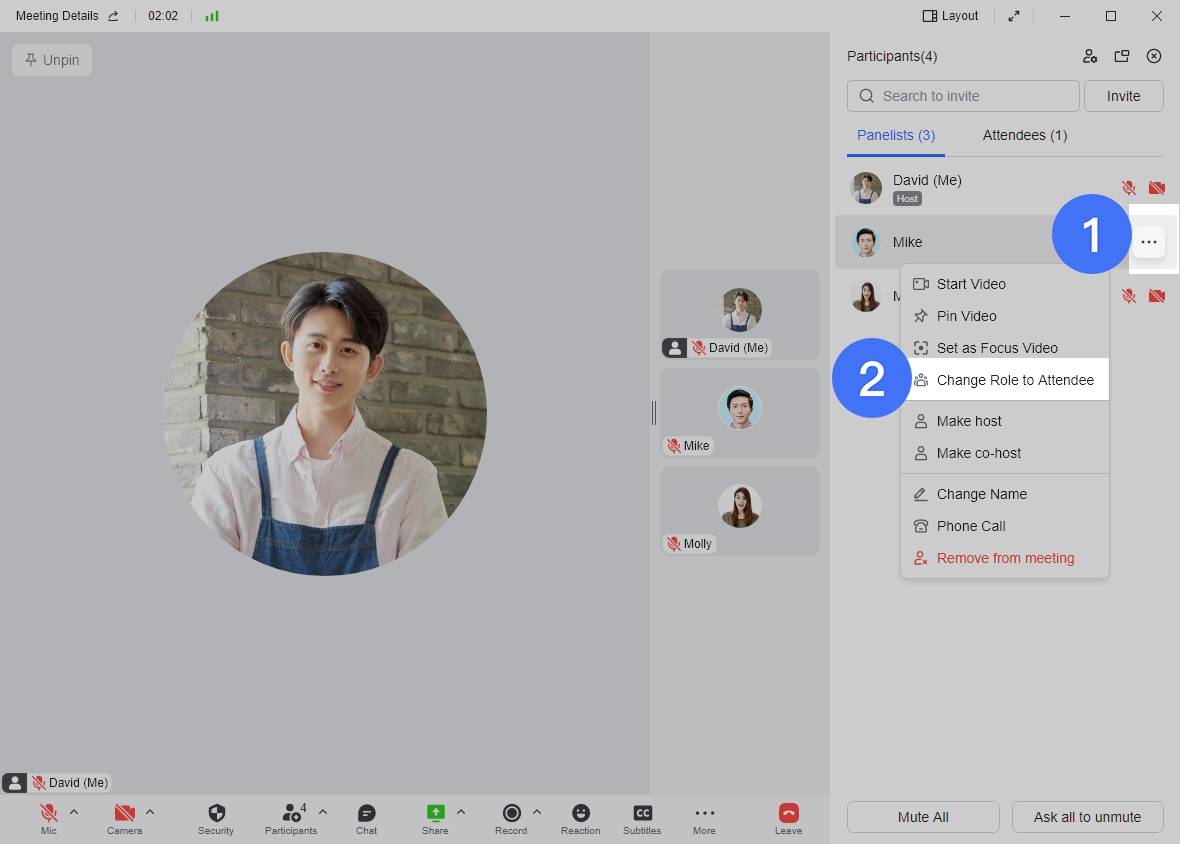Screen dimensions: 1180x844
Task: Choose Phone Call in the menu
Action: point(1005,527)
